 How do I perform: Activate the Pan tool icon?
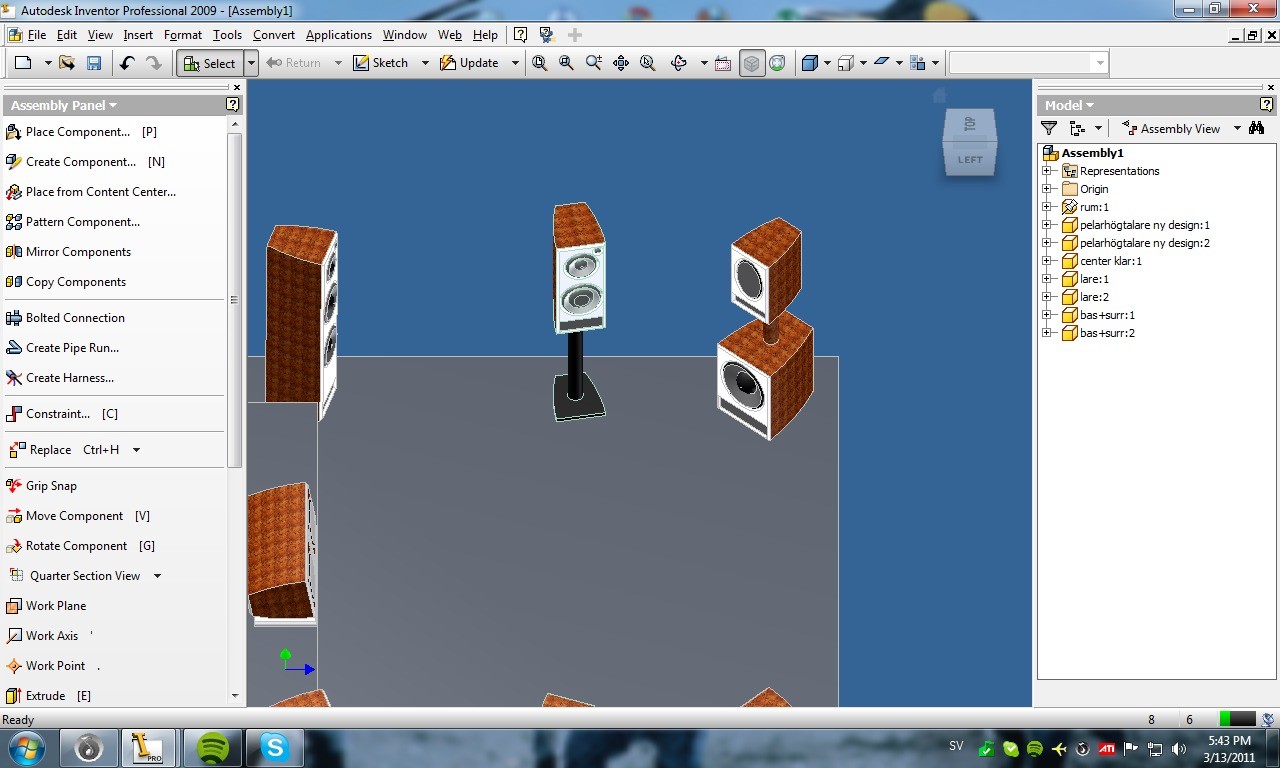pos(620,63)
